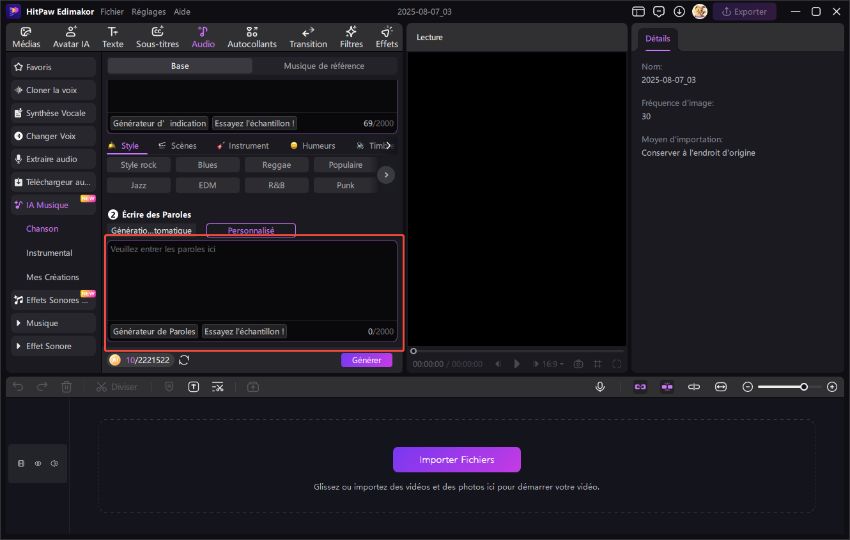The image size is (850, 540).
Task: Click the lyrics text input area
Action: coord(252,280)
